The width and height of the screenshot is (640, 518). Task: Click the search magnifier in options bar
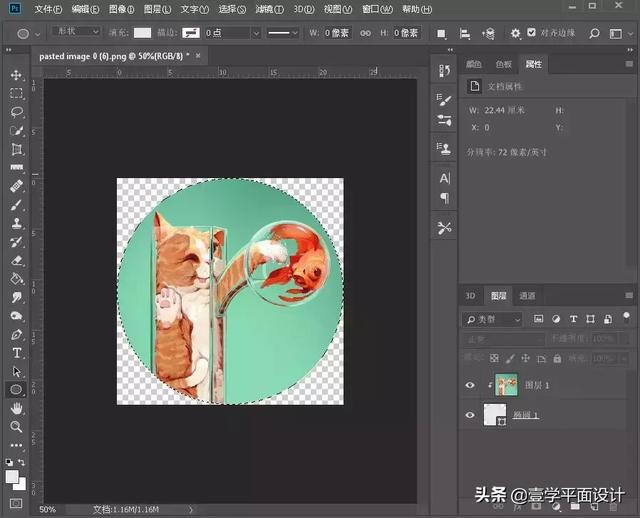(594, 33)
